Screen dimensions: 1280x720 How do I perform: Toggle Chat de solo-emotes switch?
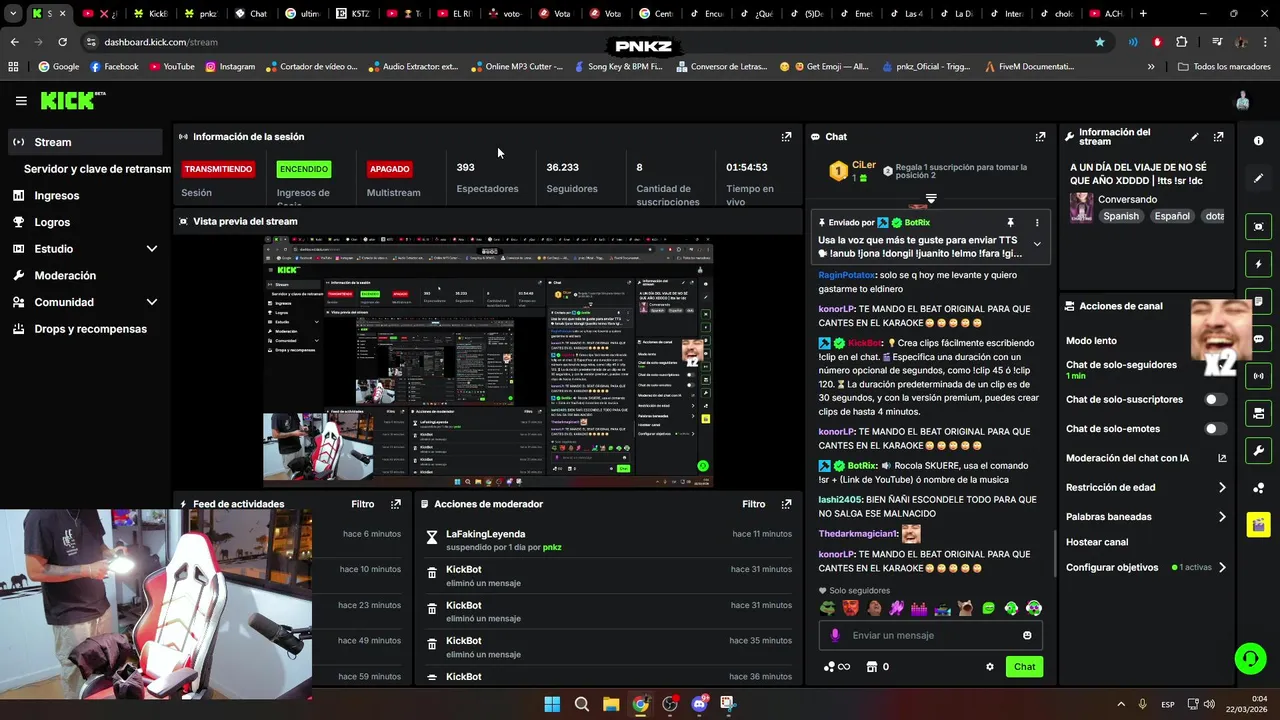tap(1215, 429)
